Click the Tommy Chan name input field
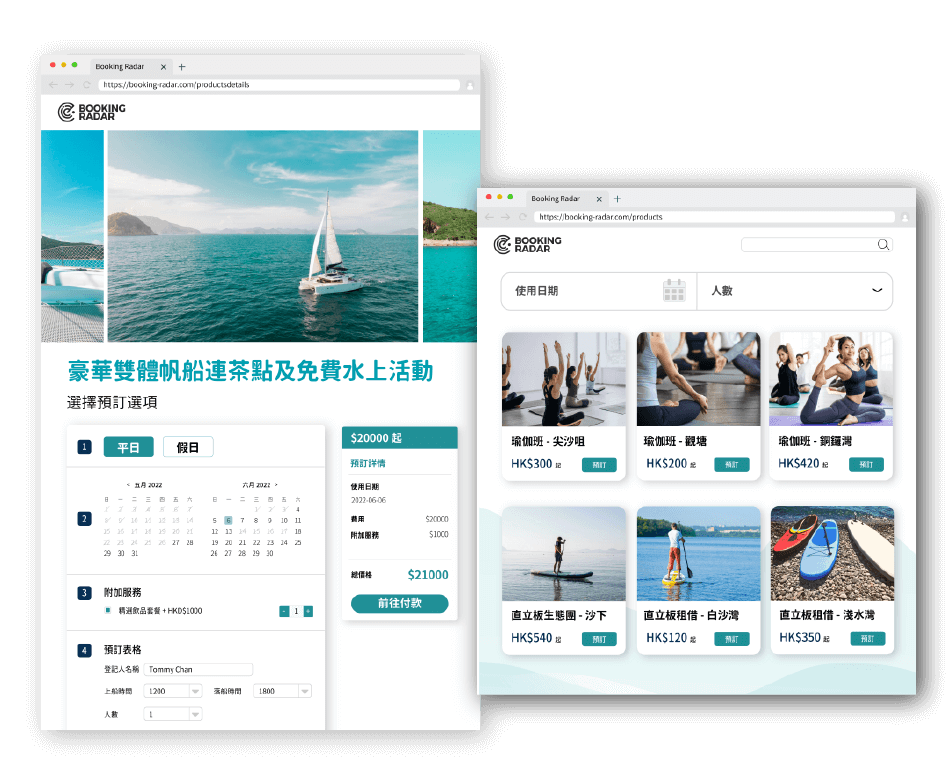The width and height of the screenshot is (952, 760). tap(197, 670)
